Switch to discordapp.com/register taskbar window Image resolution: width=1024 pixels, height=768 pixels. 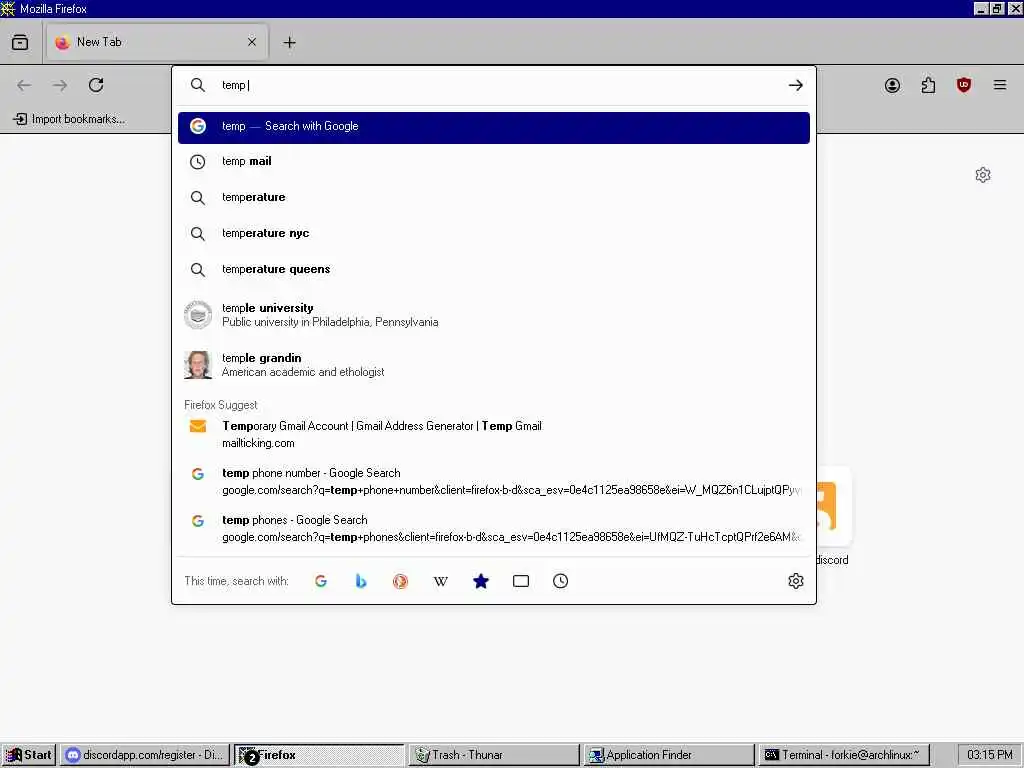pyautogui.click(x=146, y=755)
